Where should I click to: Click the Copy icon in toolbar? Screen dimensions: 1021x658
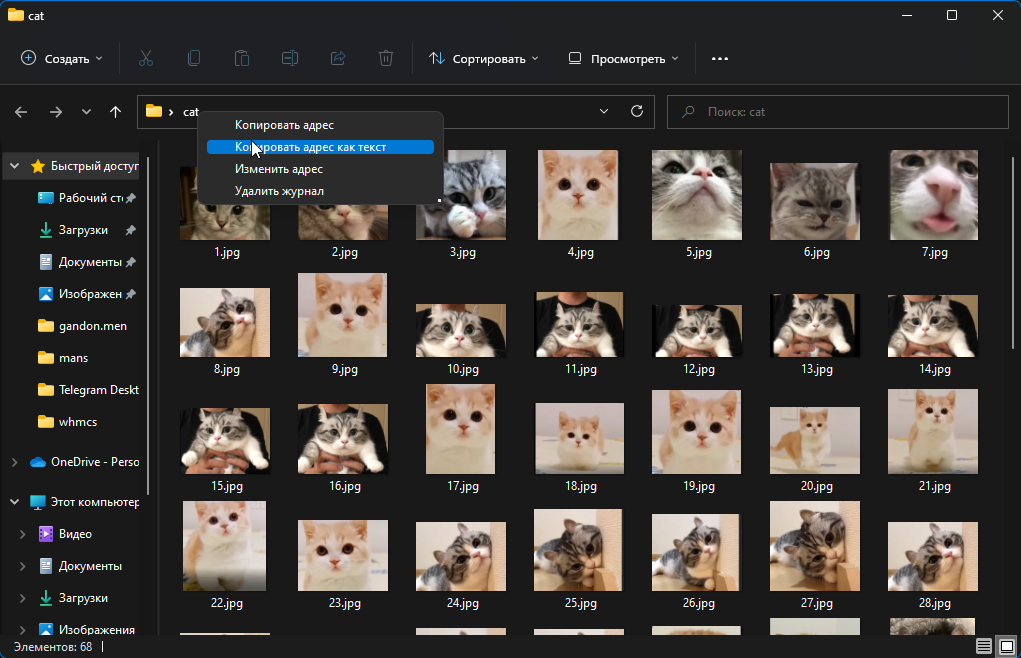point(193,59)
